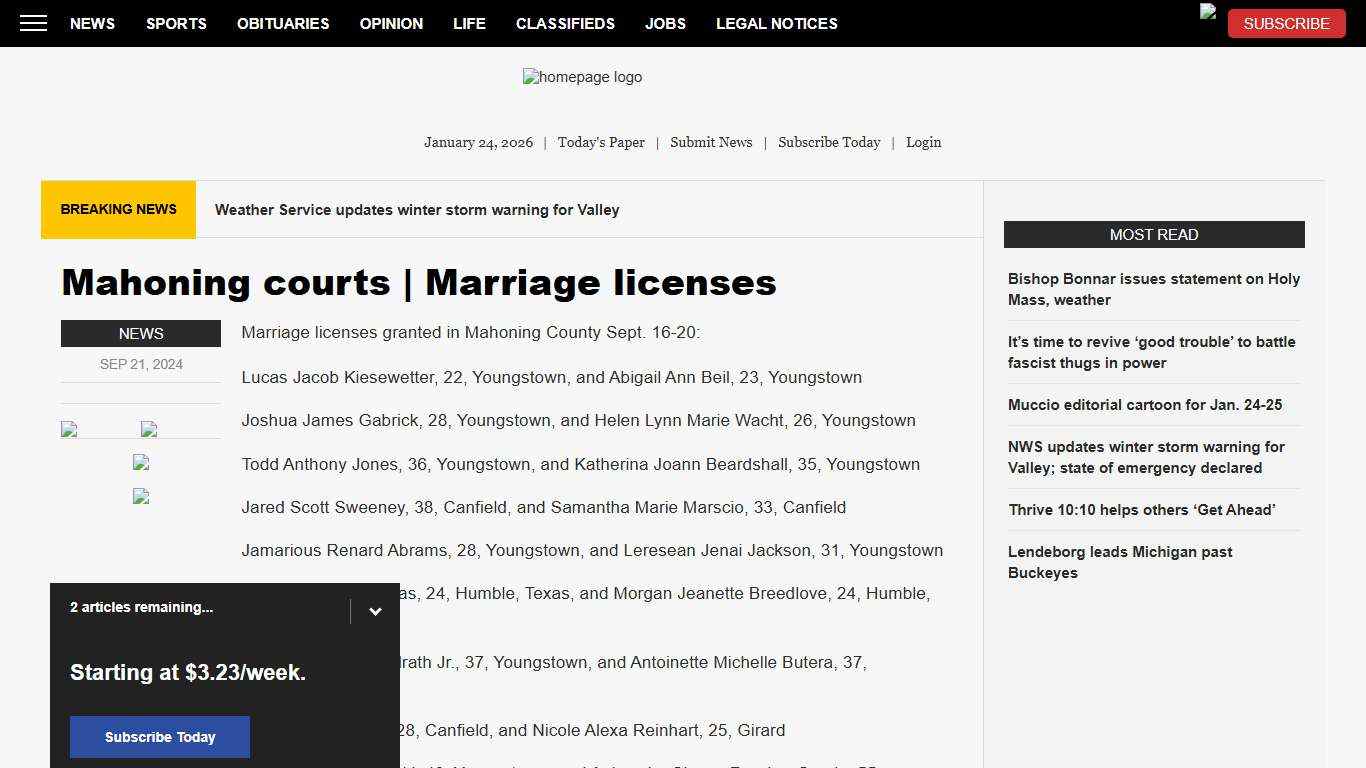Click the bottom share icon in the article sidebar

click(x=140, y=496)
